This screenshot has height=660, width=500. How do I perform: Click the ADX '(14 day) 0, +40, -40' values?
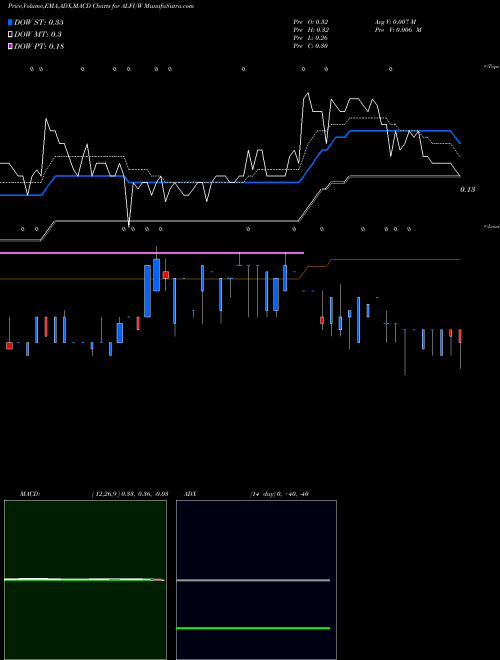click(x=279, y=494)
